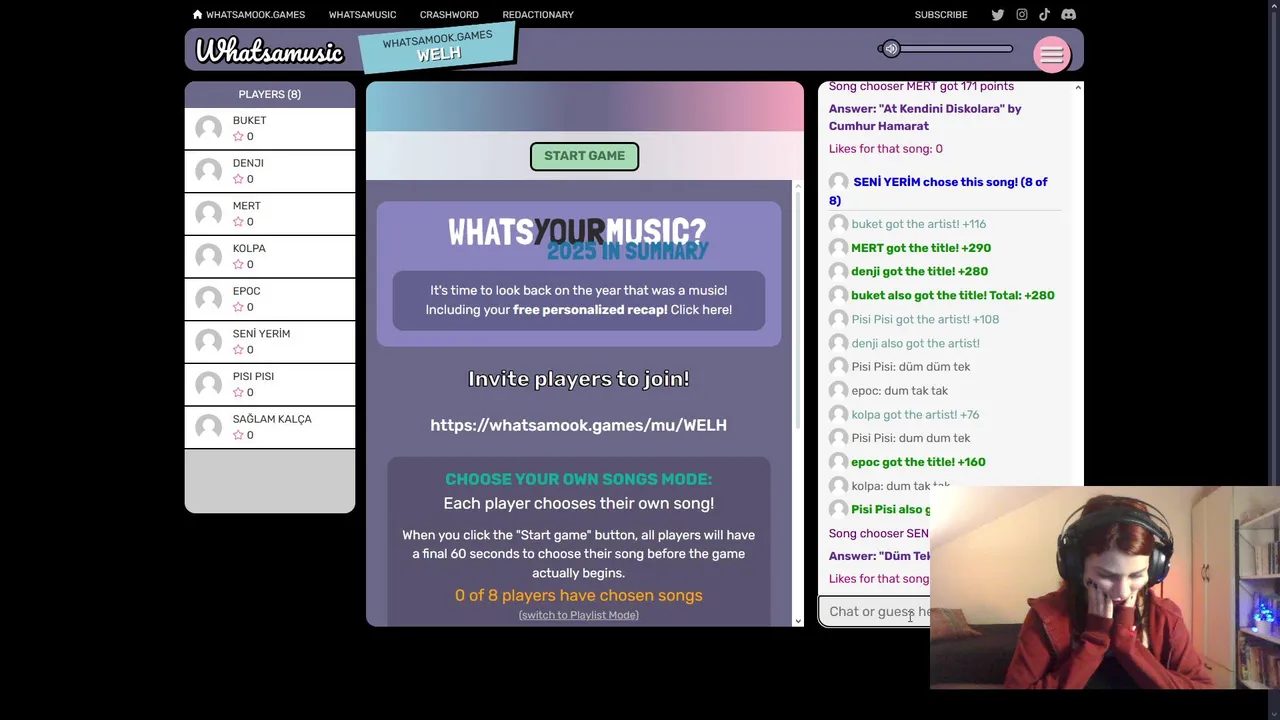Click 'switch to Playlist Mode' link
The width and height of the screenshot is (1280, 720).
click(578, 615)
